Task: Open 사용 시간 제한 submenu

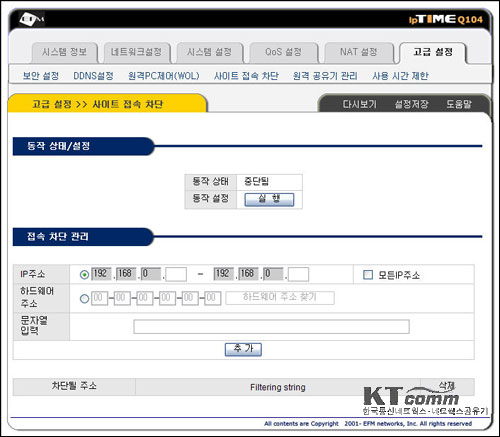Action: [x=400, y=76]
